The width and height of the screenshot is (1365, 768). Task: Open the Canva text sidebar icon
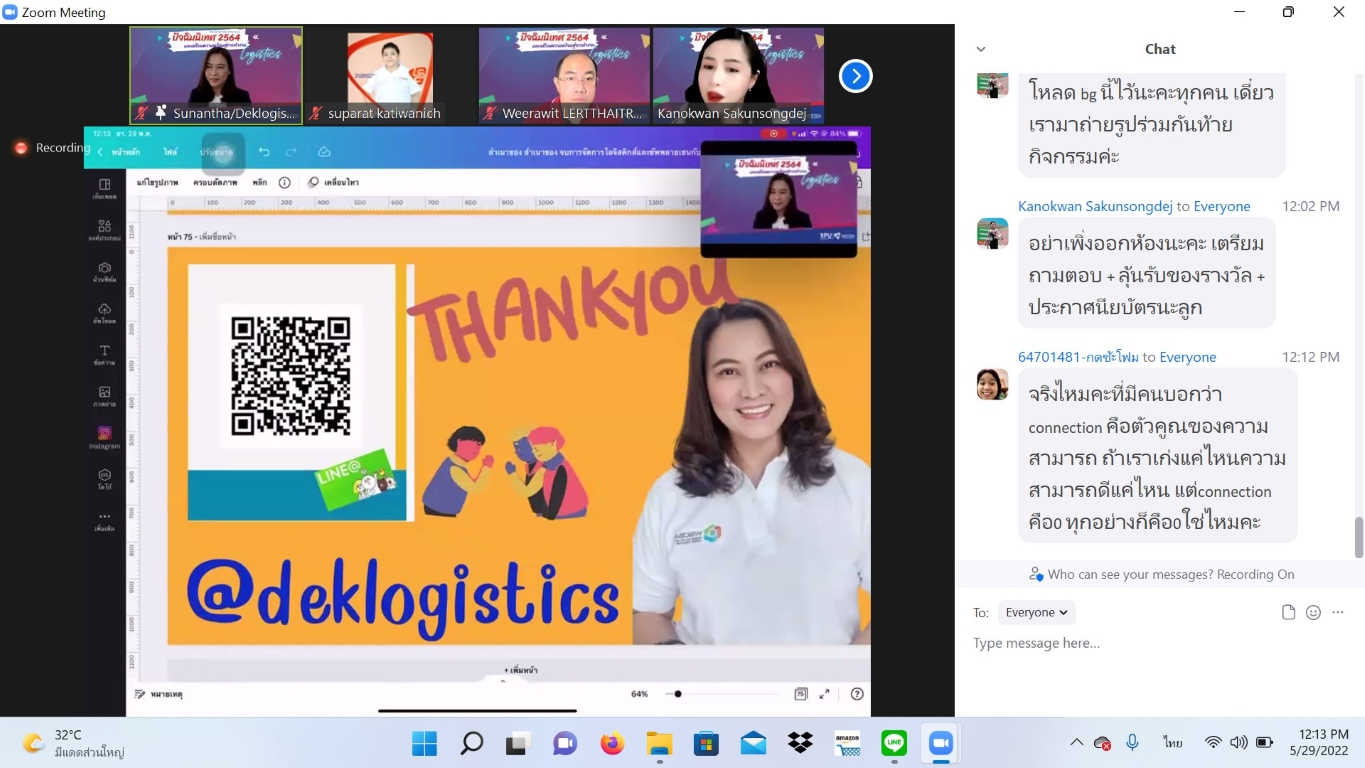click(x=104, y=355)
